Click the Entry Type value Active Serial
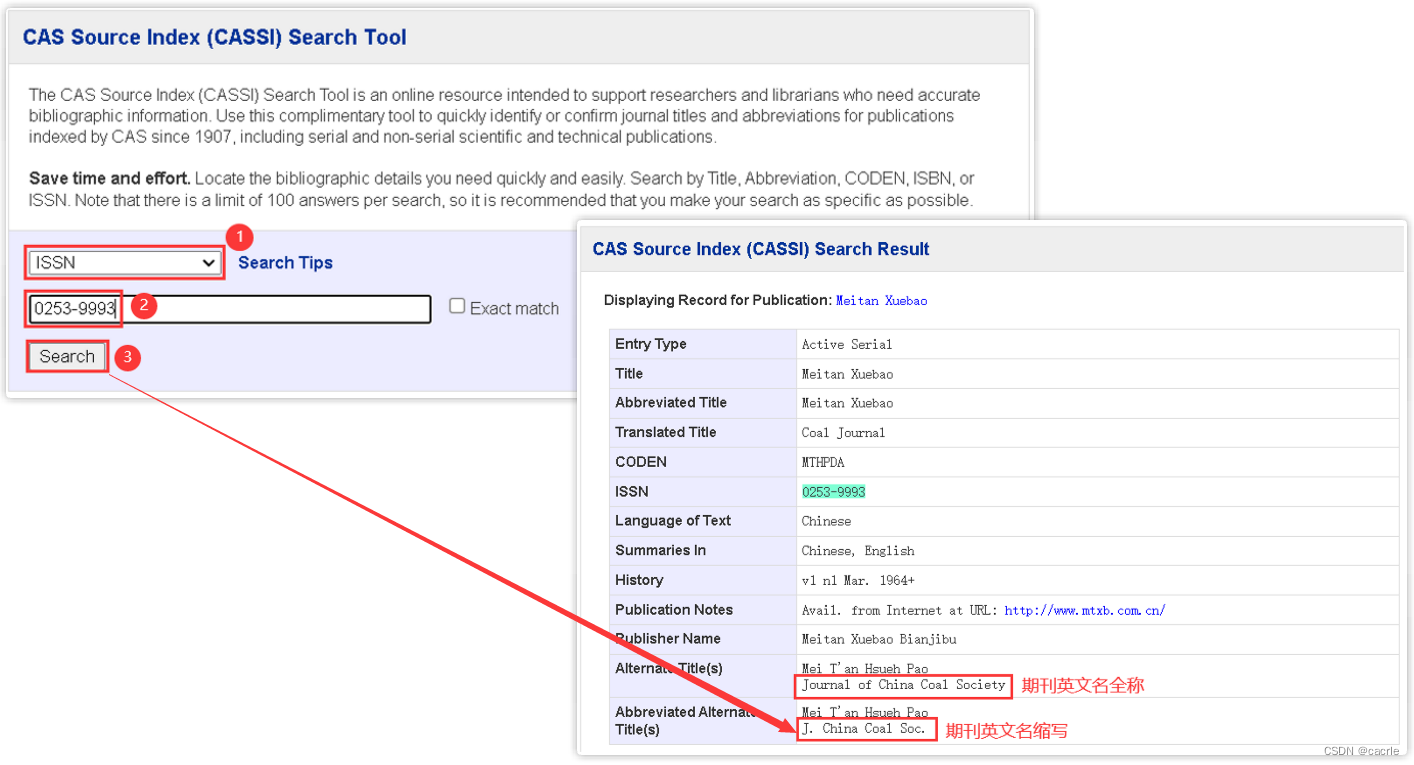The height and width of the screenshot is (765, 1414). click(847, 344)
